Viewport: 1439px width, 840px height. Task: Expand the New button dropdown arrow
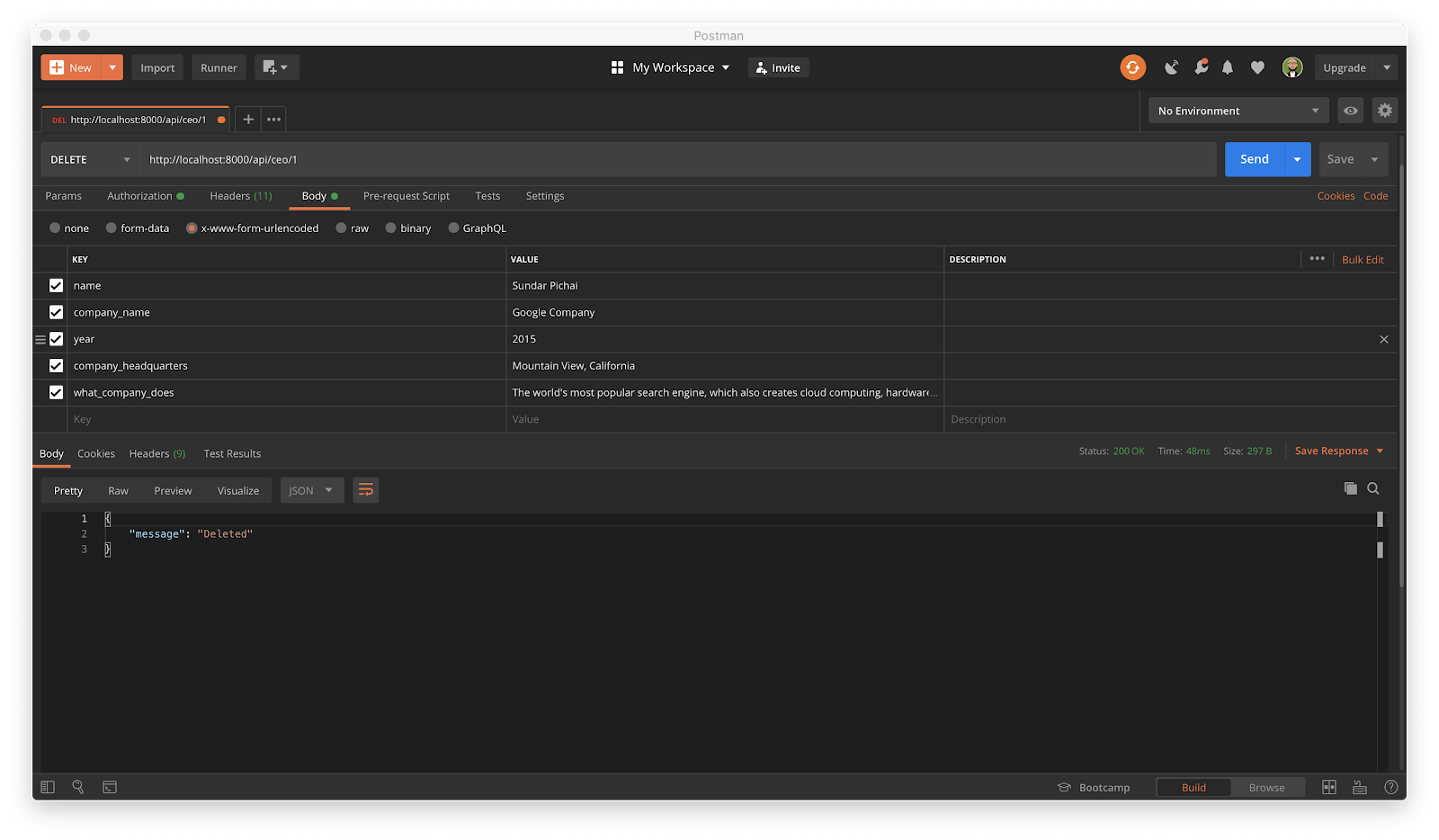(x=112, y=67)
